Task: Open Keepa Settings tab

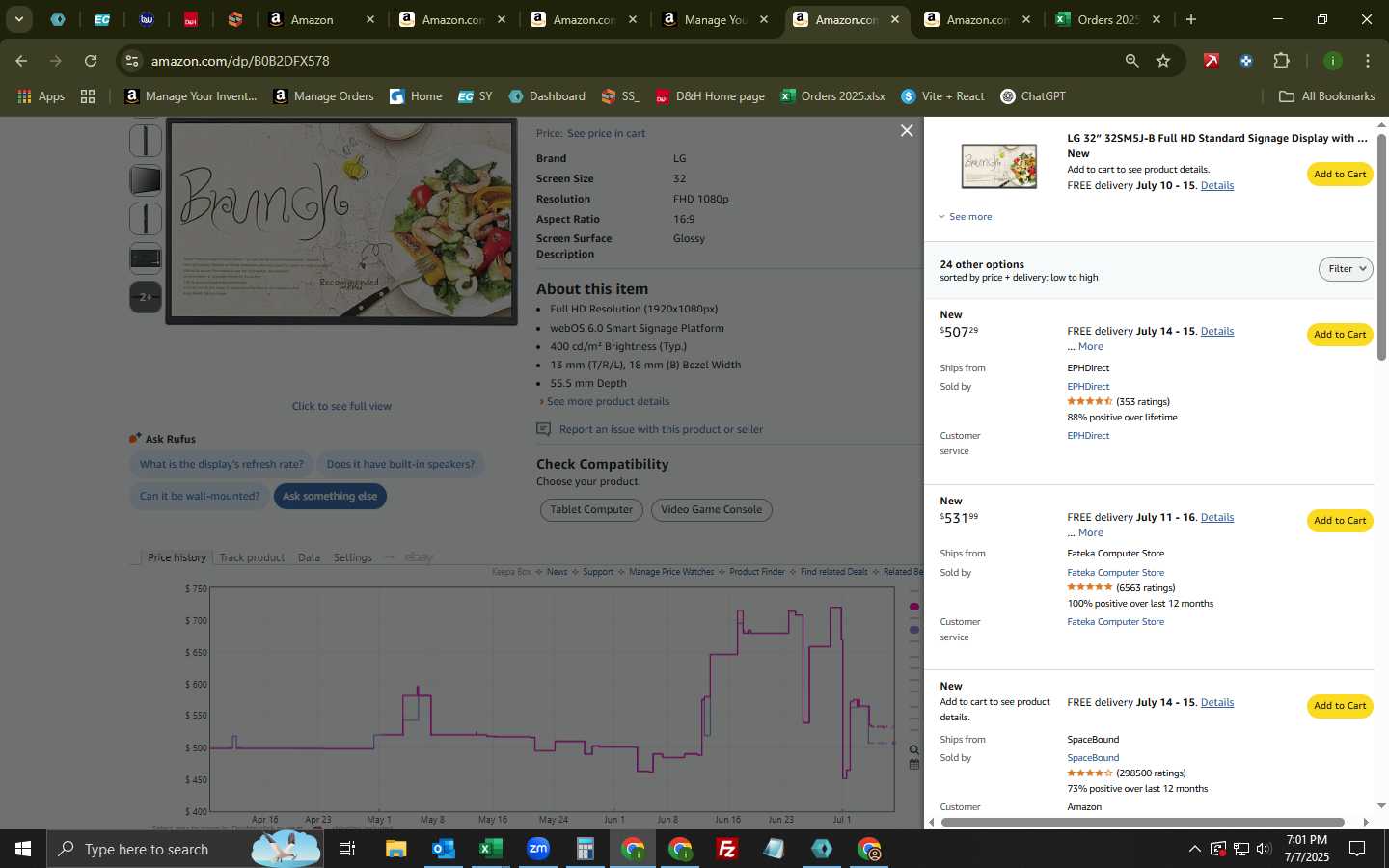Action: [352, 557]
